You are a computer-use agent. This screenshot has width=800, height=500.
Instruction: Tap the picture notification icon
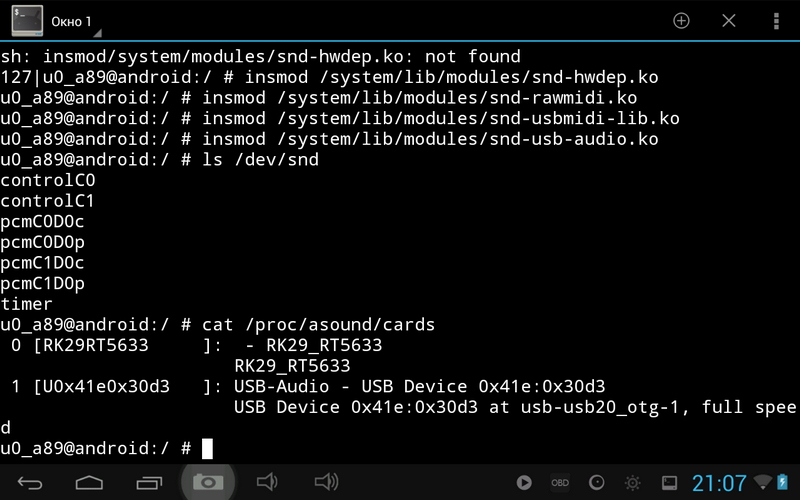click(x=670, y=483)
